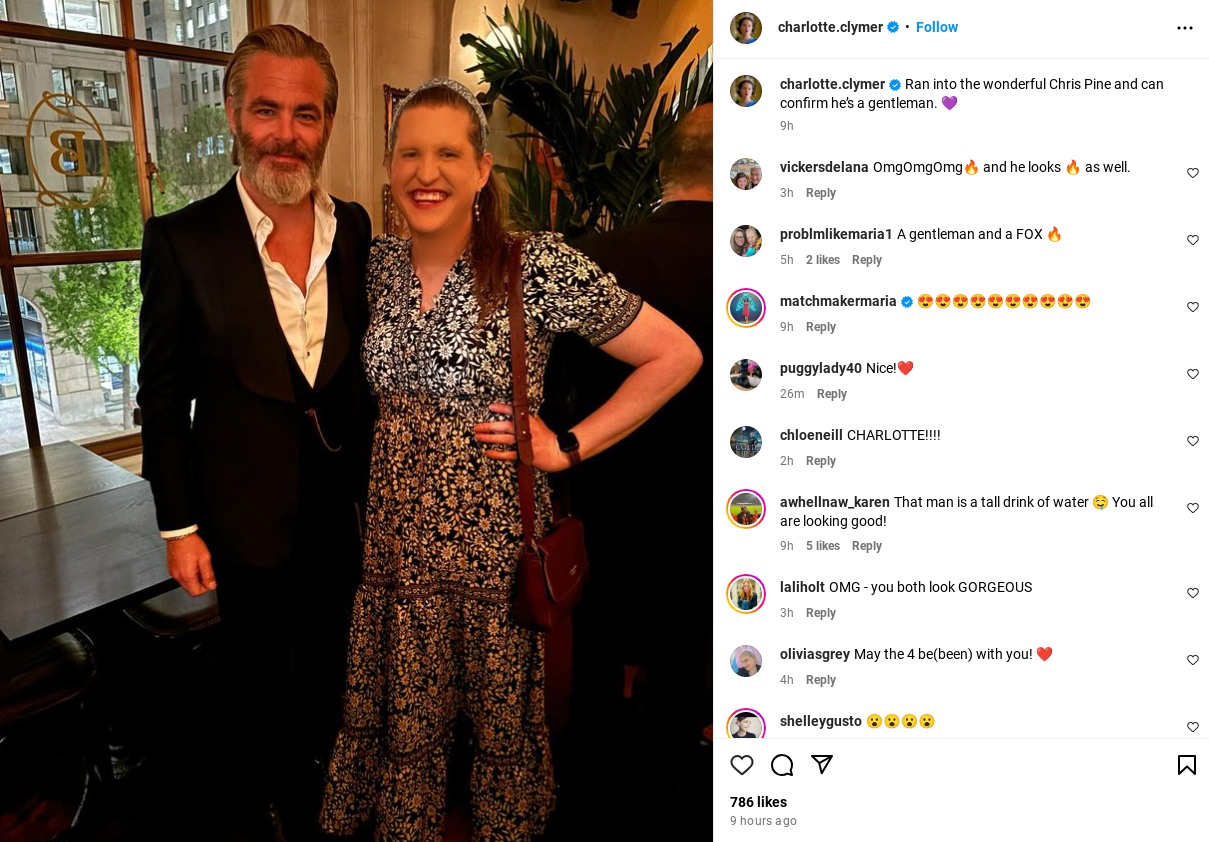Open the posted photo of two people
1209x842 pixels.
coord(356,421)
